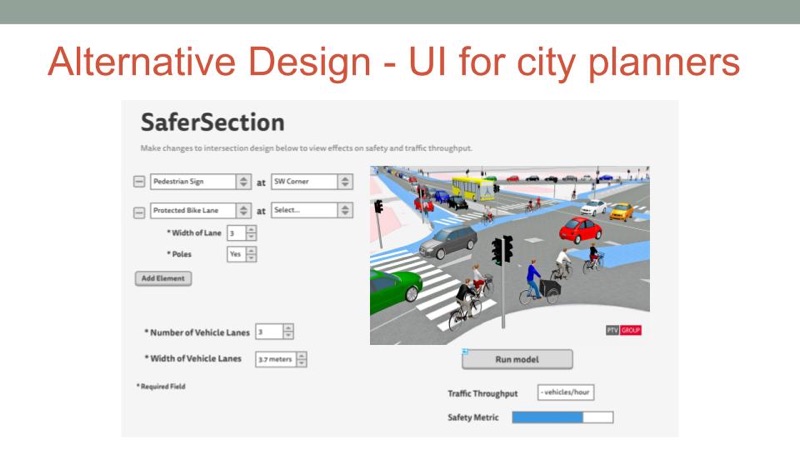Click the SW Corner dropdown arrows

345,182
